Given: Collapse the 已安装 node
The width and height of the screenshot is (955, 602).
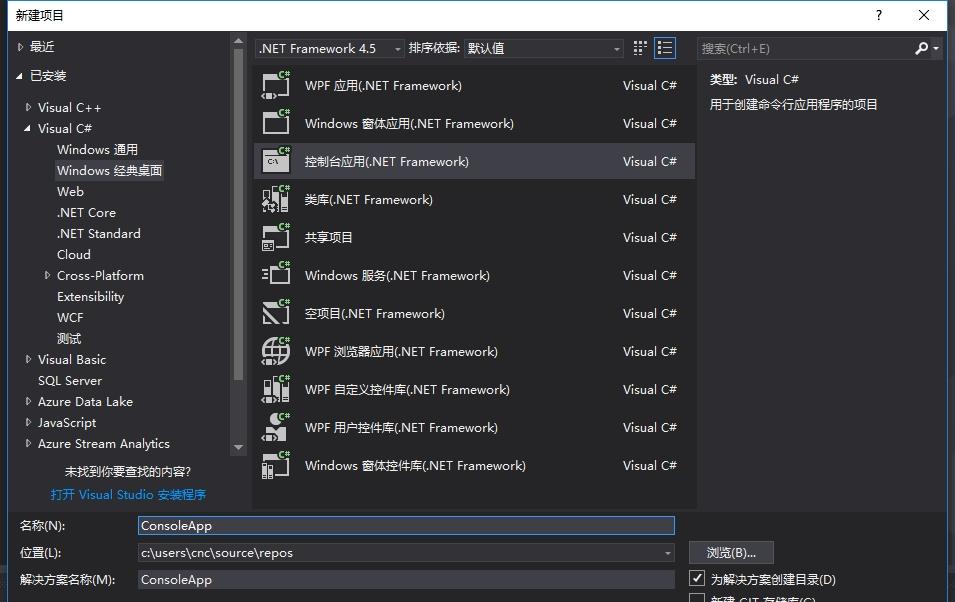Looking at the screenshot, I should [19, 76].
